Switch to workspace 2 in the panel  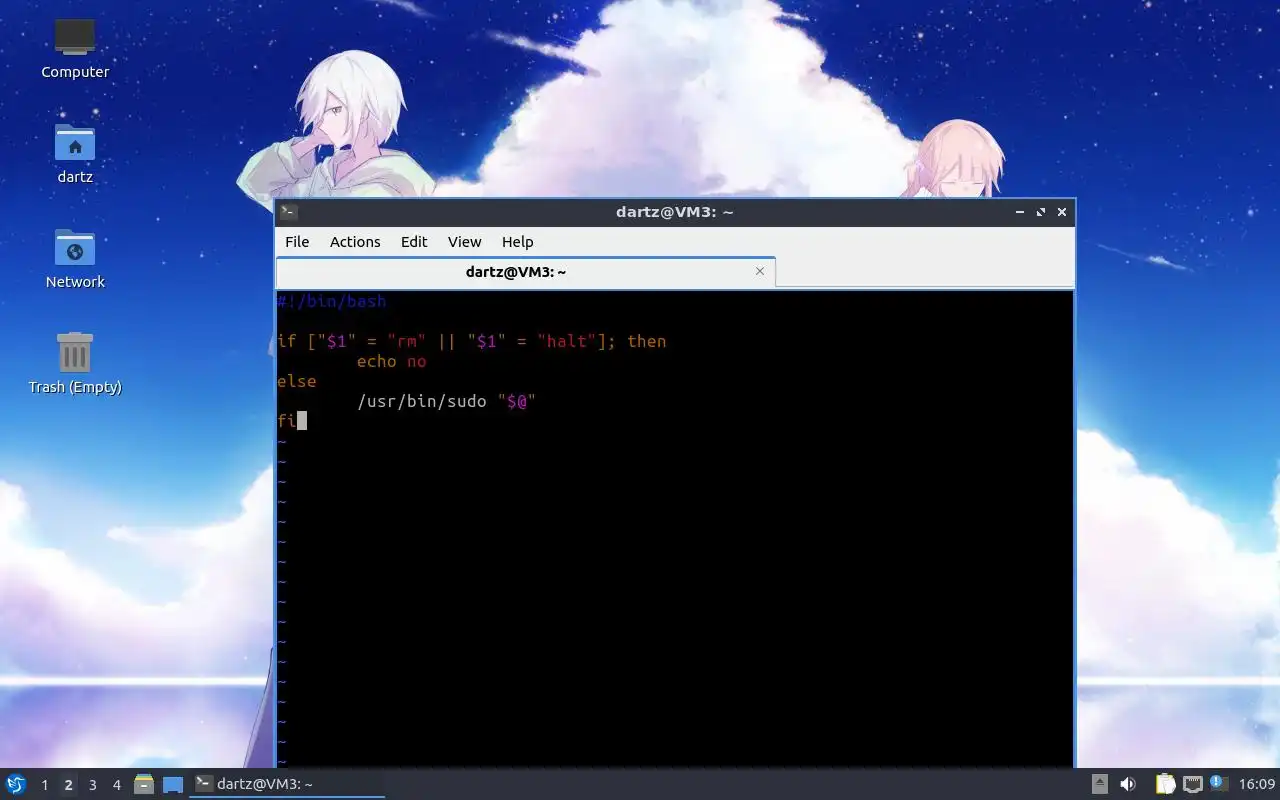68,785
